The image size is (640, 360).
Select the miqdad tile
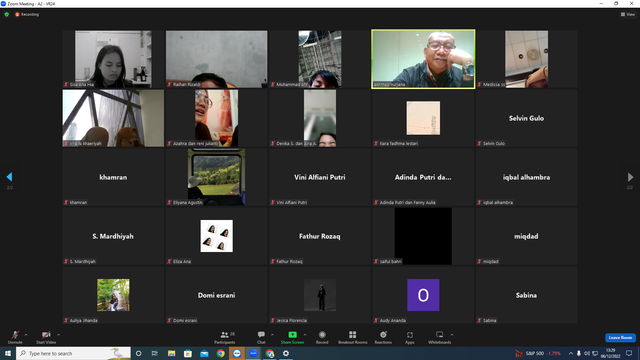pyautogui.click(x=526, y=236)
